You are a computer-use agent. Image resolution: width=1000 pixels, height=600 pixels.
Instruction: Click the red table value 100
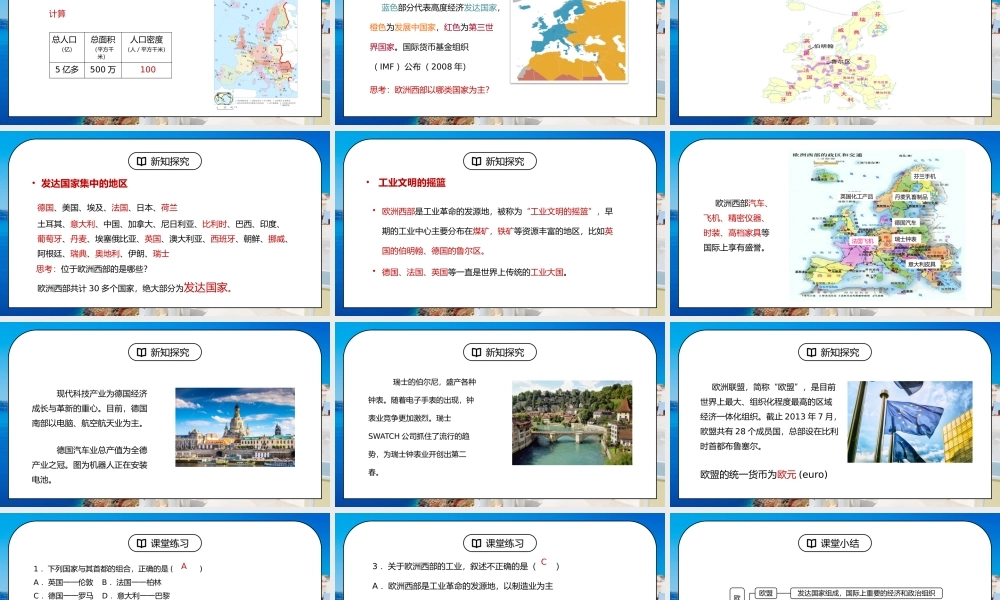147,70
